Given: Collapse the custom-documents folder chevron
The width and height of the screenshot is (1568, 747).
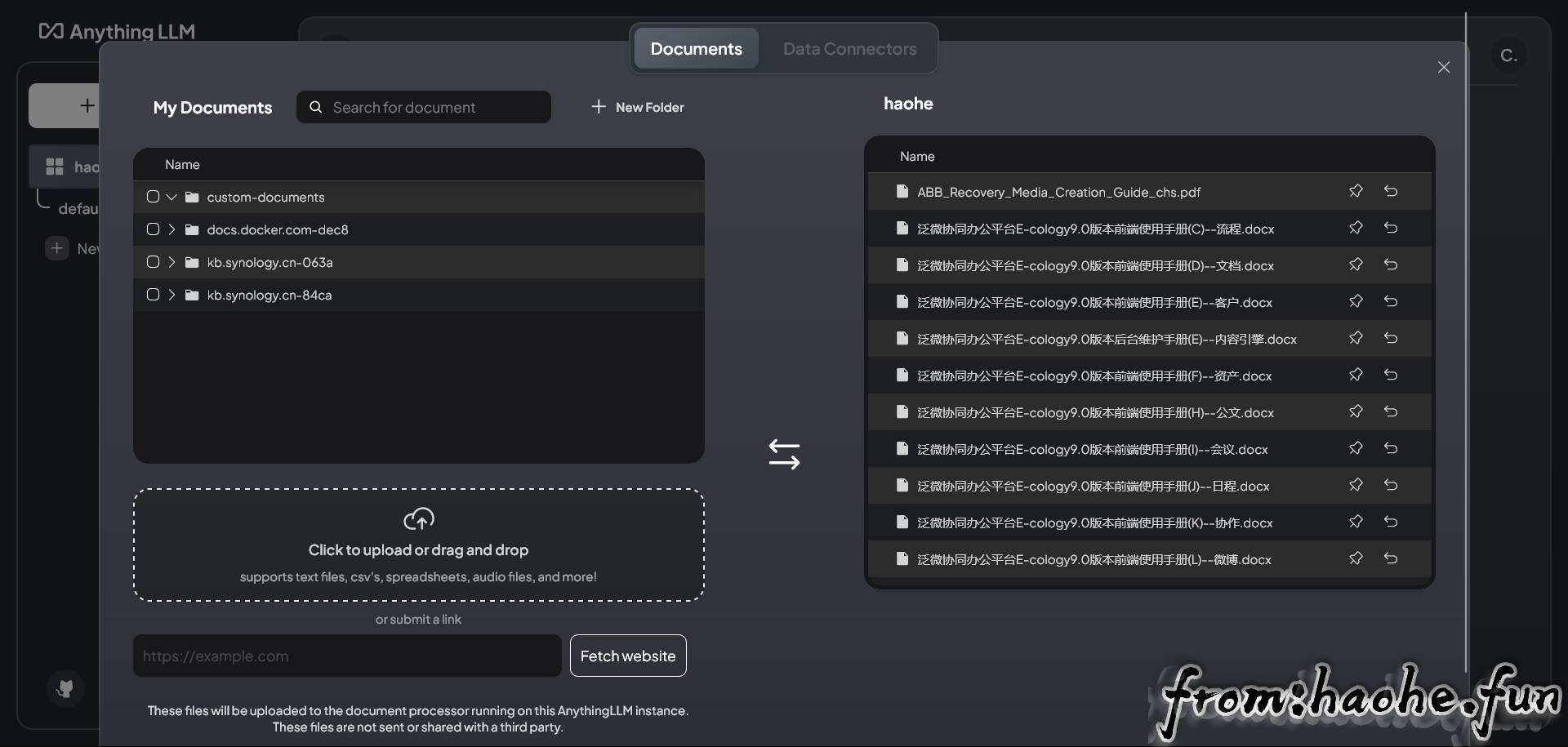Looking at the screenshot, I should click(171, 197).
